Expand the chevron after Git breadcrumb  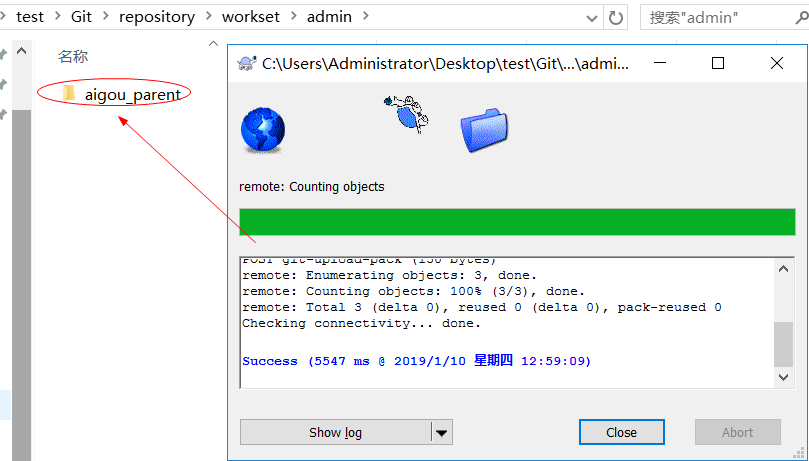coord(106,17)
